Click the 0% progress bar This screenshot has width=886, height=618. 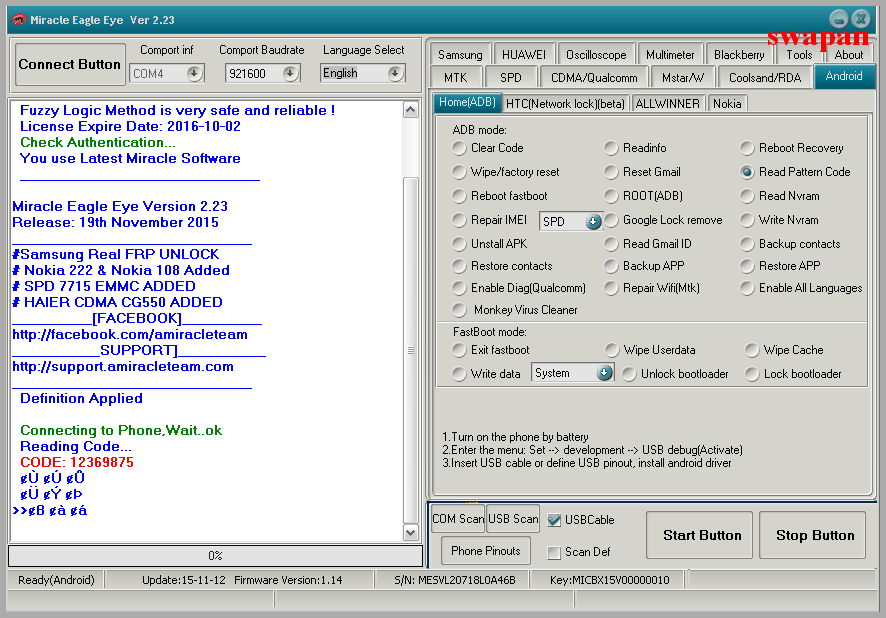tap(215, 555)
